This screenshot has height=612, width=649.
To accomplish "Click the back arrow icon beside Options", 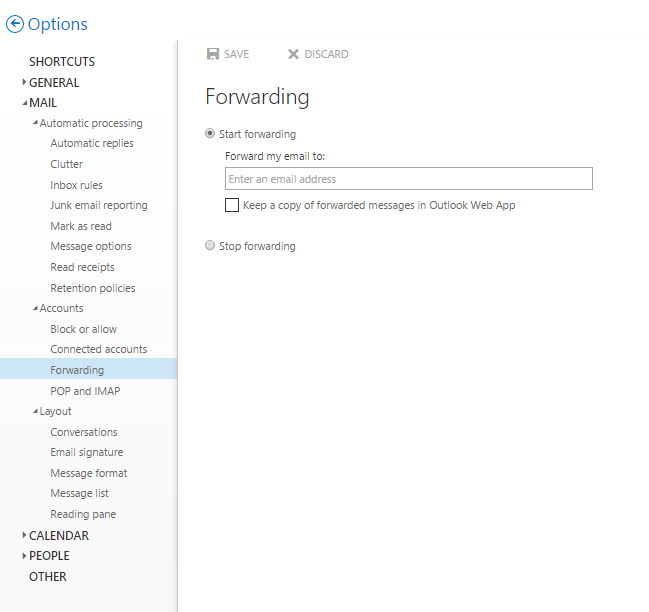I will (14, 24).
